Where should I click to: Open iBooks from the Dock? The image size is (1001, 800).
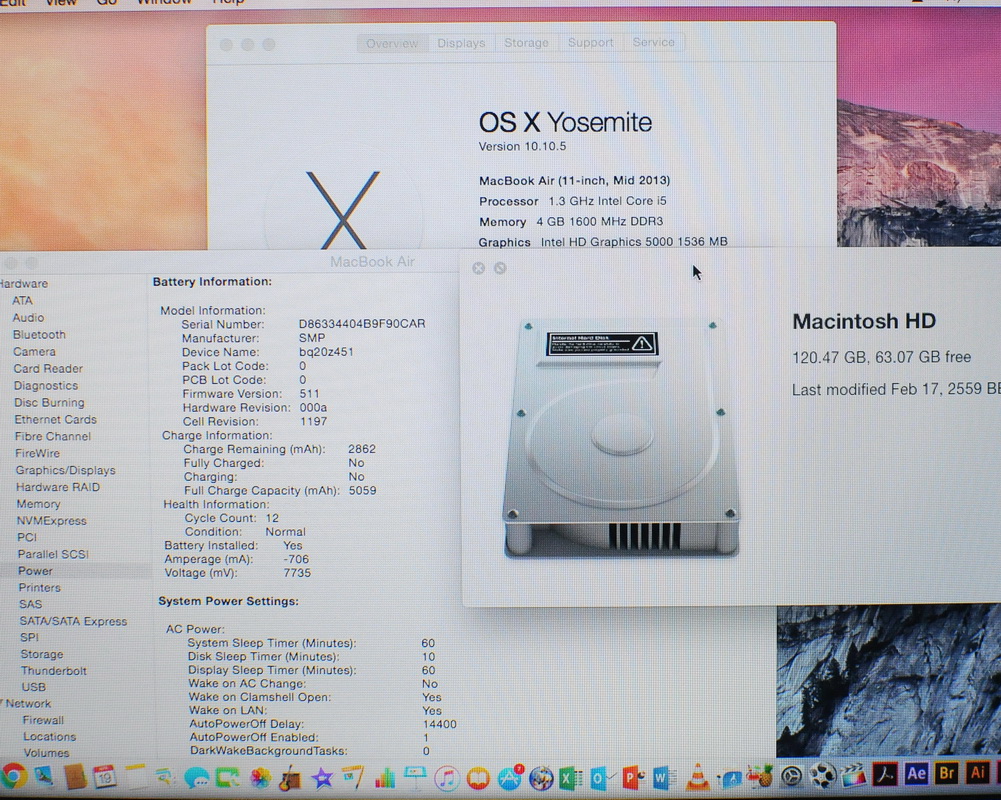(x=478, y=778)
